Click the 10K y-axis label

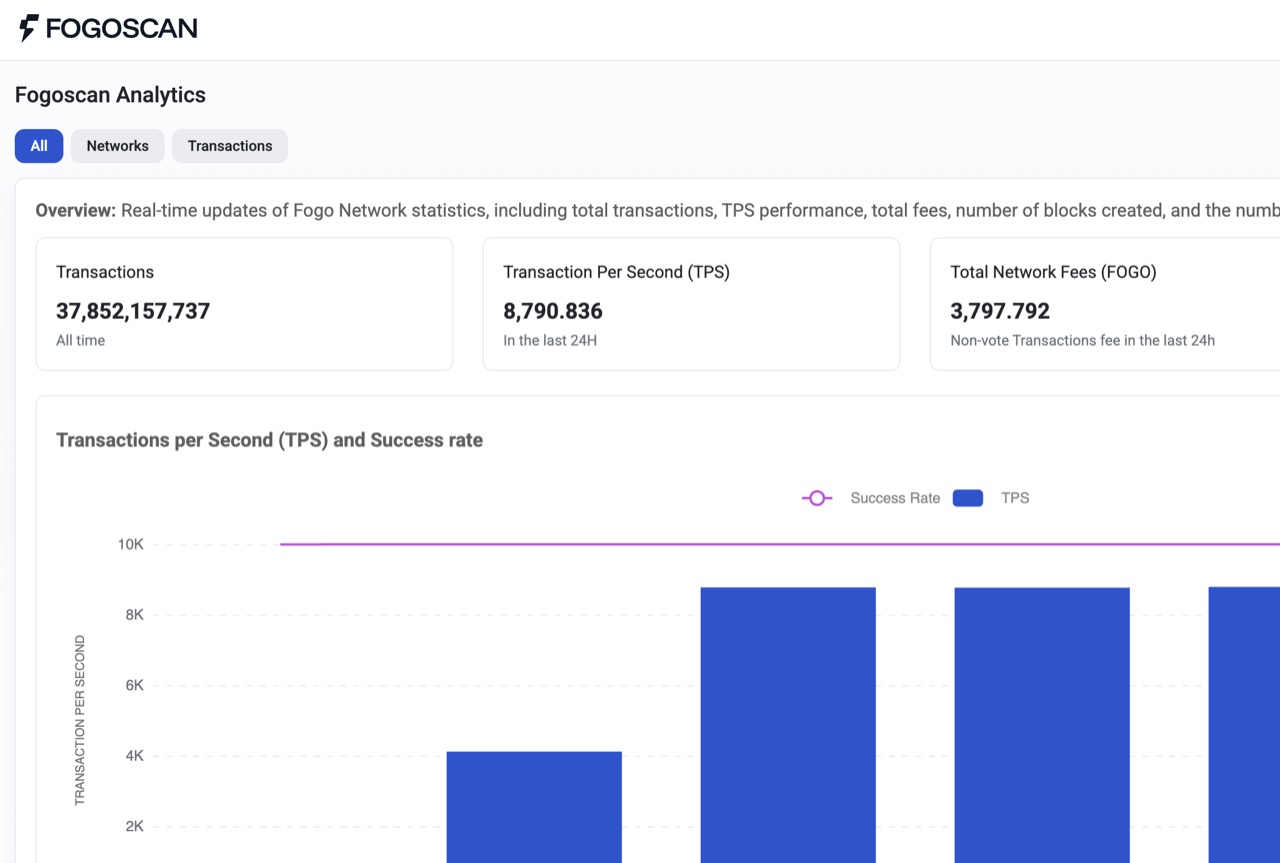point(131,545)
